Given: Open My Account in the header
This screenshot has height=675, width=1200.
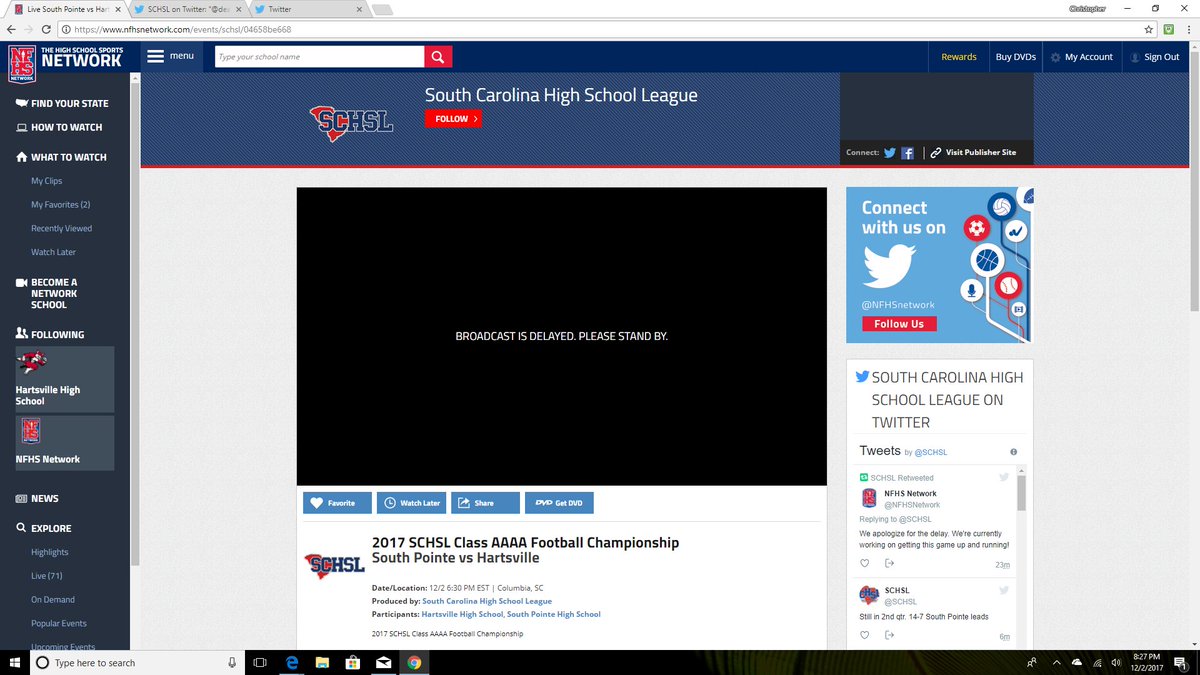Looking at the screenshot, I should tap(1082, 57).
